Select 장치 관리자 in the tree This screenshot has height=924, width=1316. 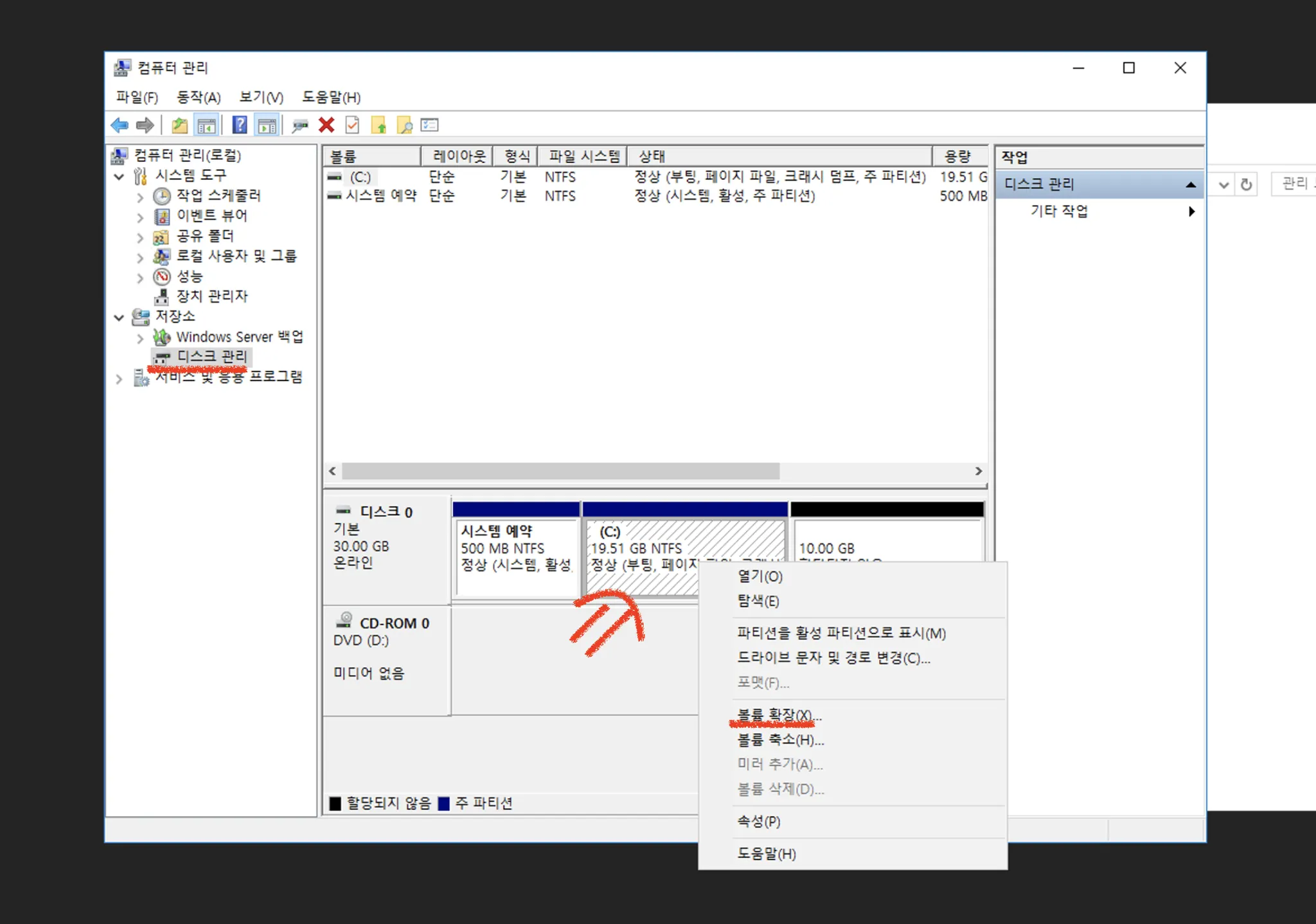pos(211,296)
